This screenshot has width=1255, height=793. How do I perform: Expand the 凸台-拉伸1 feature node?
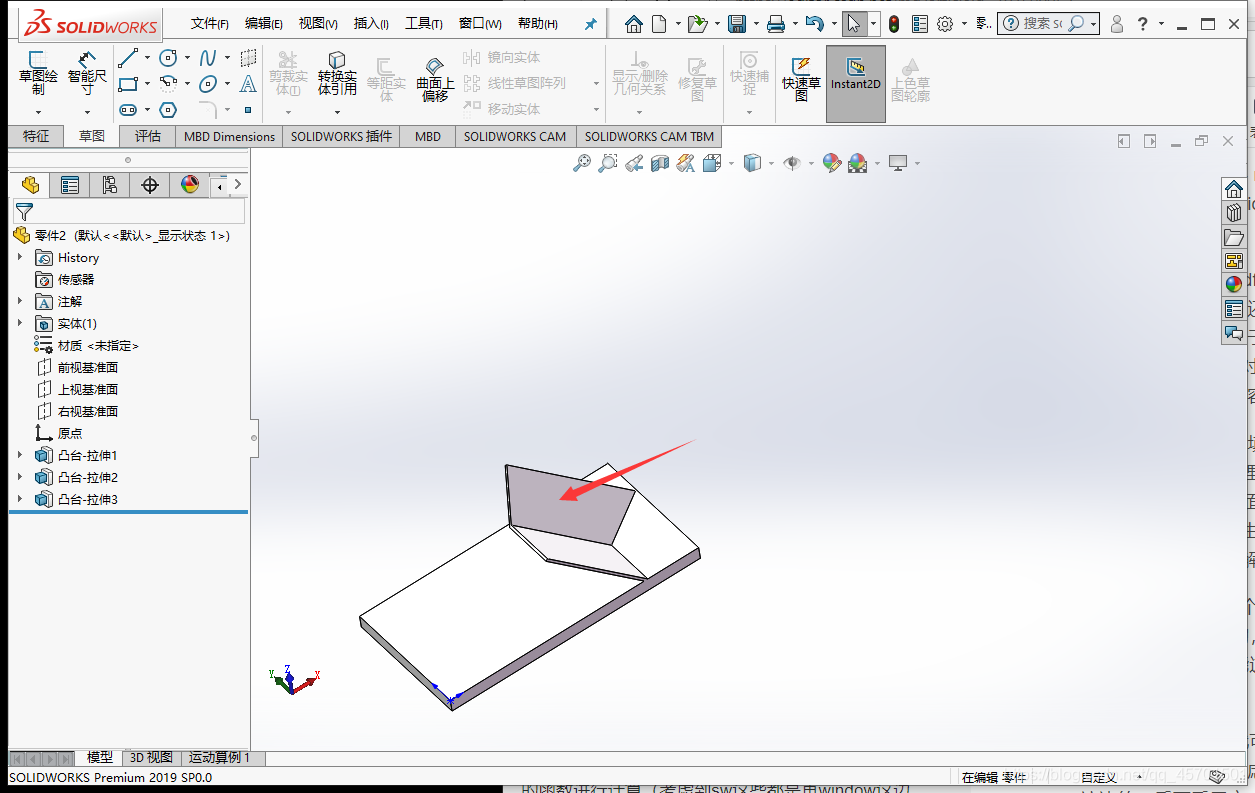[20, 455]
